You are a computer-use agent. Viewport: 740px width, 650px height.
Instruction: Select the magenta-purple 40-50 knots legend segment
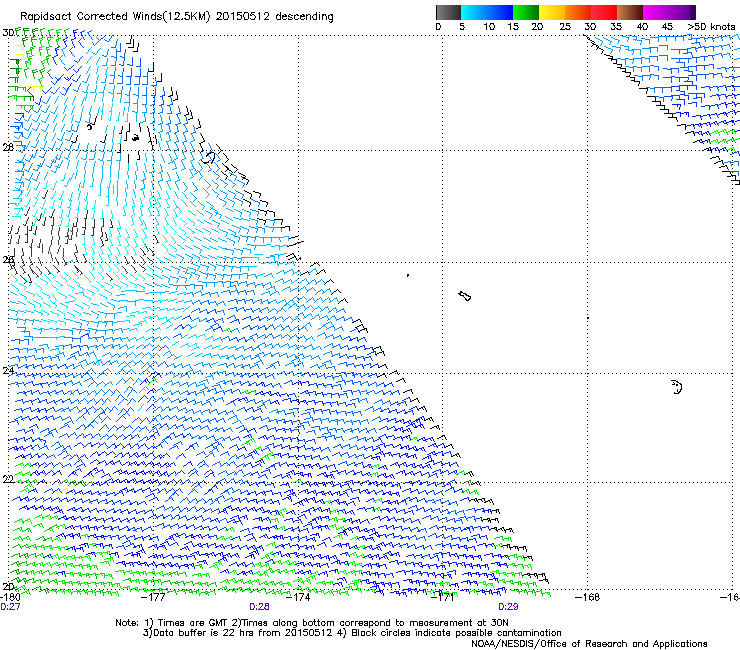669,12
